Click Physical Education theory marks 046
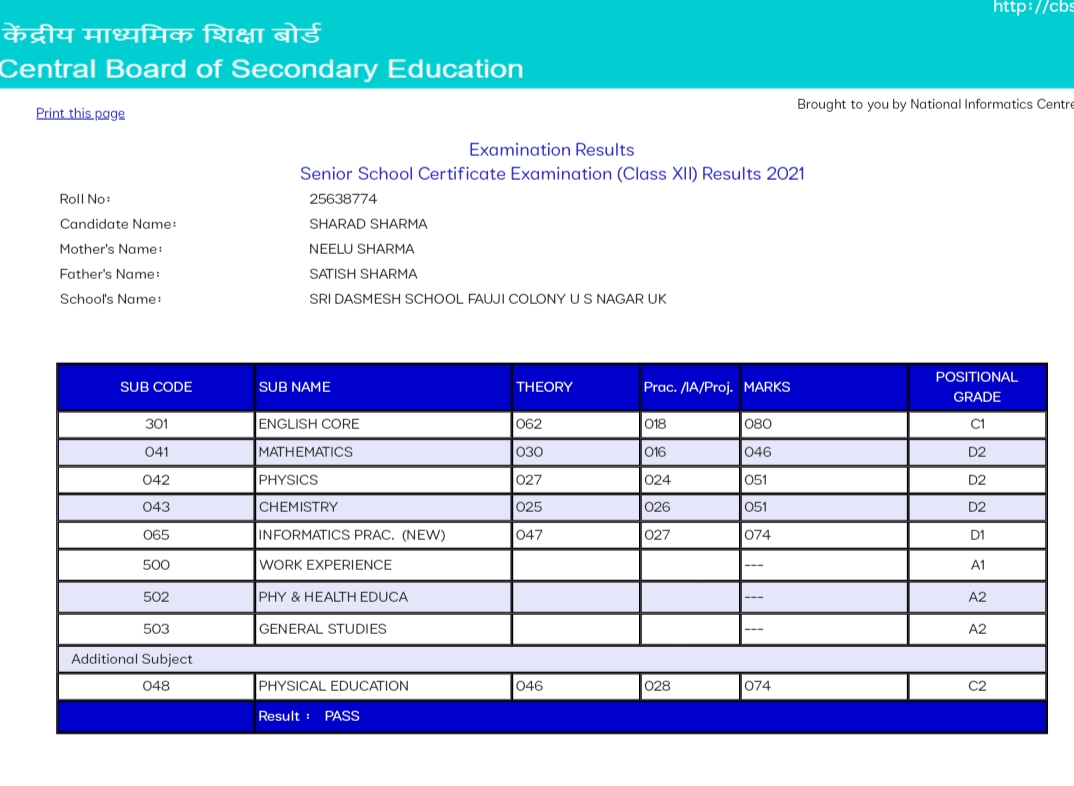Image resolution: width=1074 pixels, height=786 pixels. point(576,686)
